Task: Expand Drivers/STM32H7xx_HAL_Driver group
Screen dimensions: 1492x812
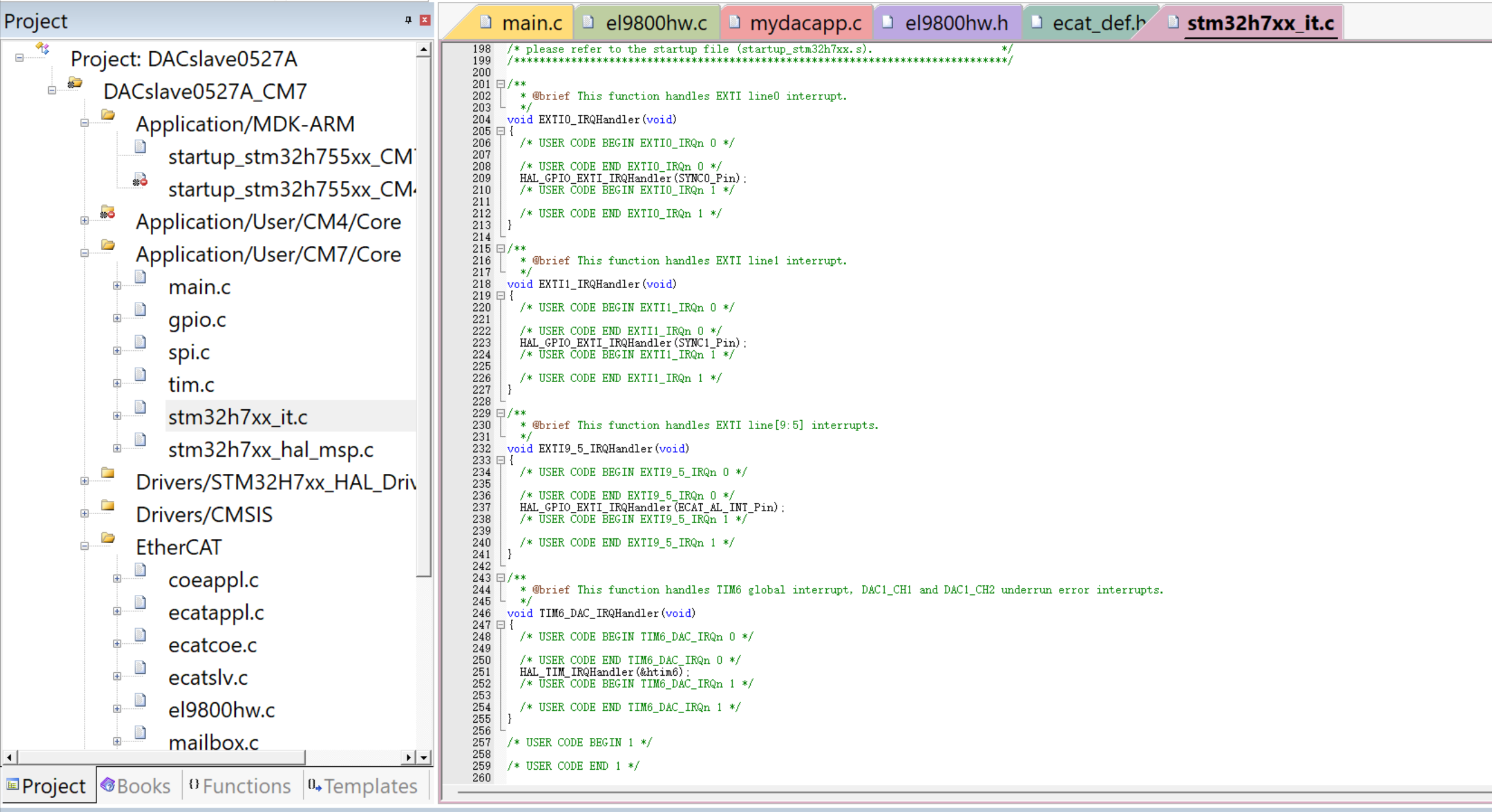Action: [84, 481]
